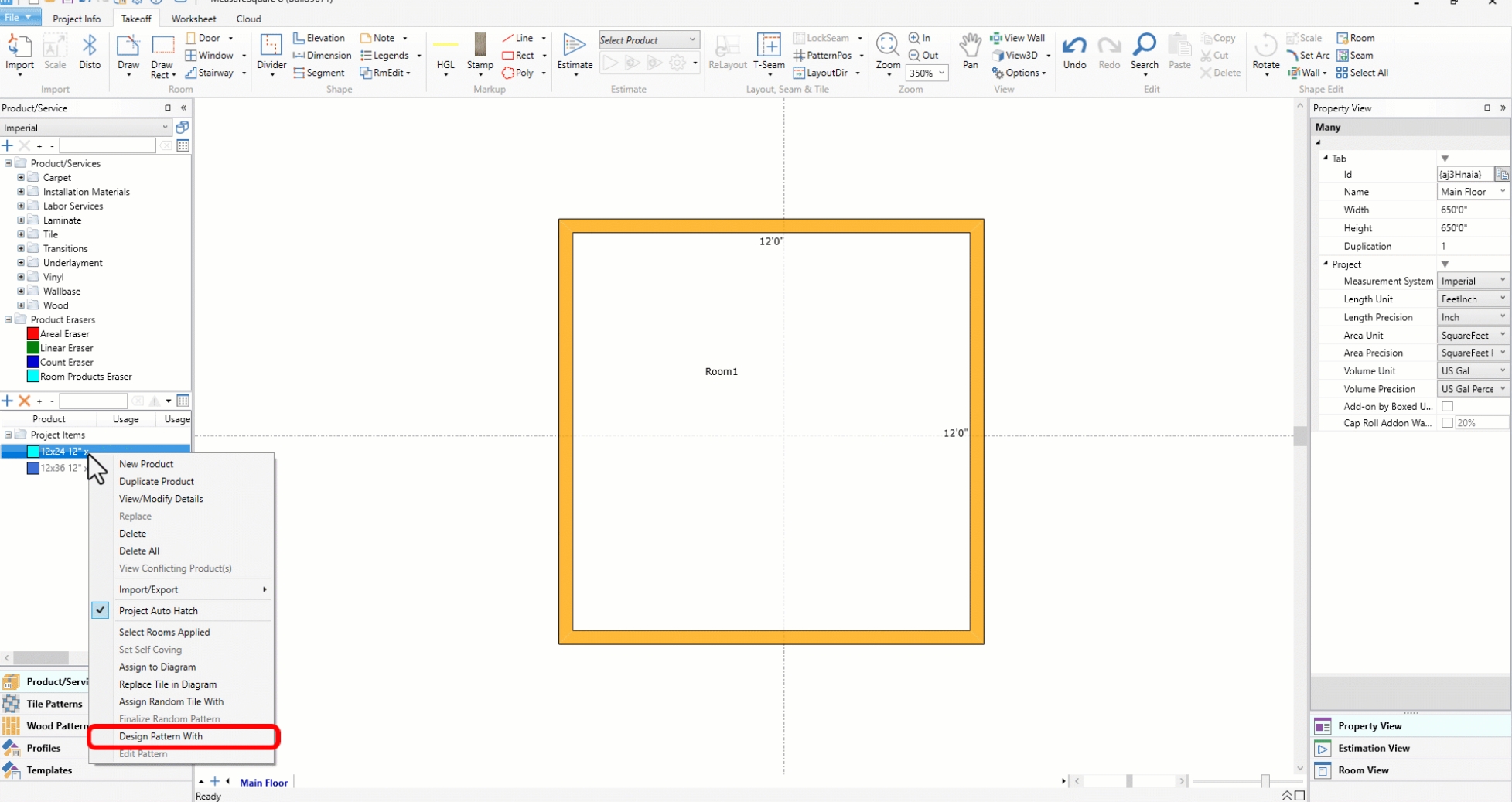This screenshot has width=1512, height=802.
Task: Toggle Project Auto Hatch checkmark
Action: click(x=101, y=610)
